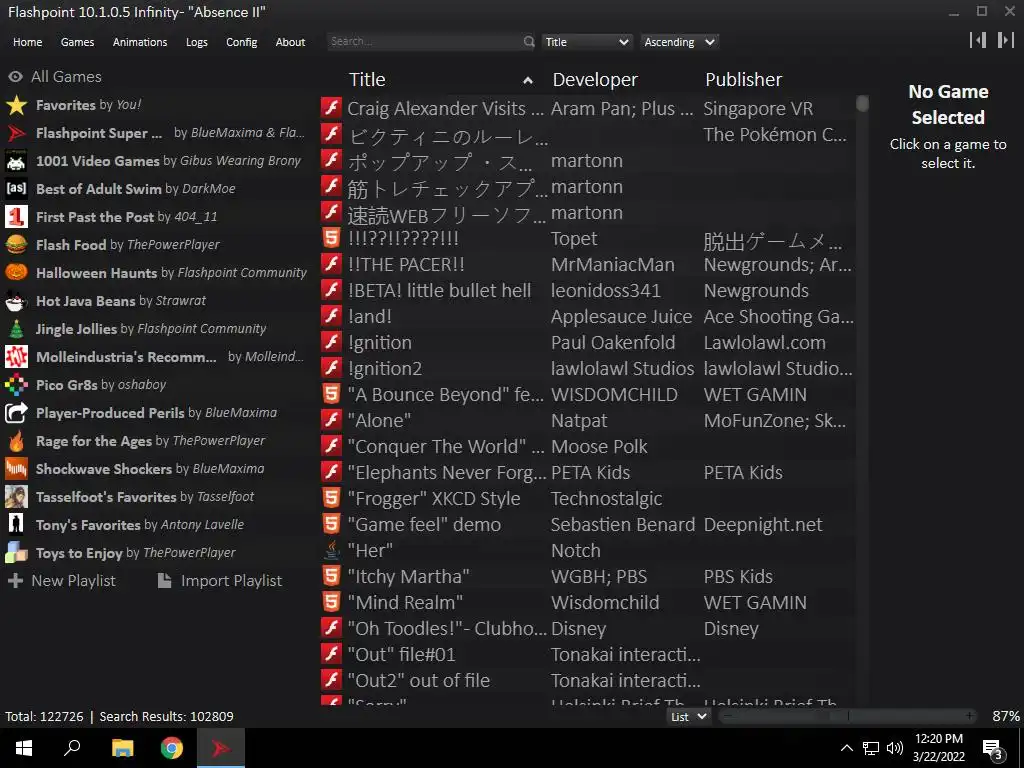Open the notification center icon

[993, 748]
